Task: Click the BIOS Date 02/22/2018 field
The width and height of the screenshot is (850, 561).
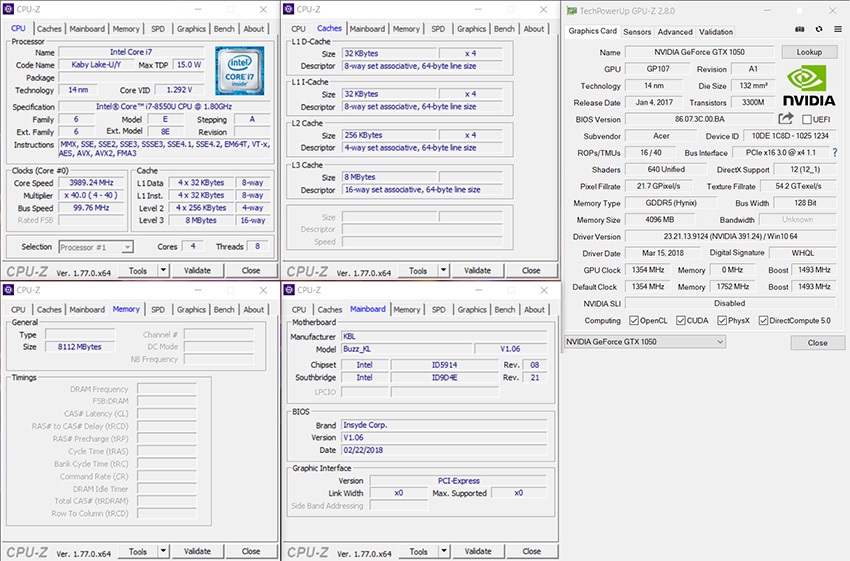Action: (443, 450)
